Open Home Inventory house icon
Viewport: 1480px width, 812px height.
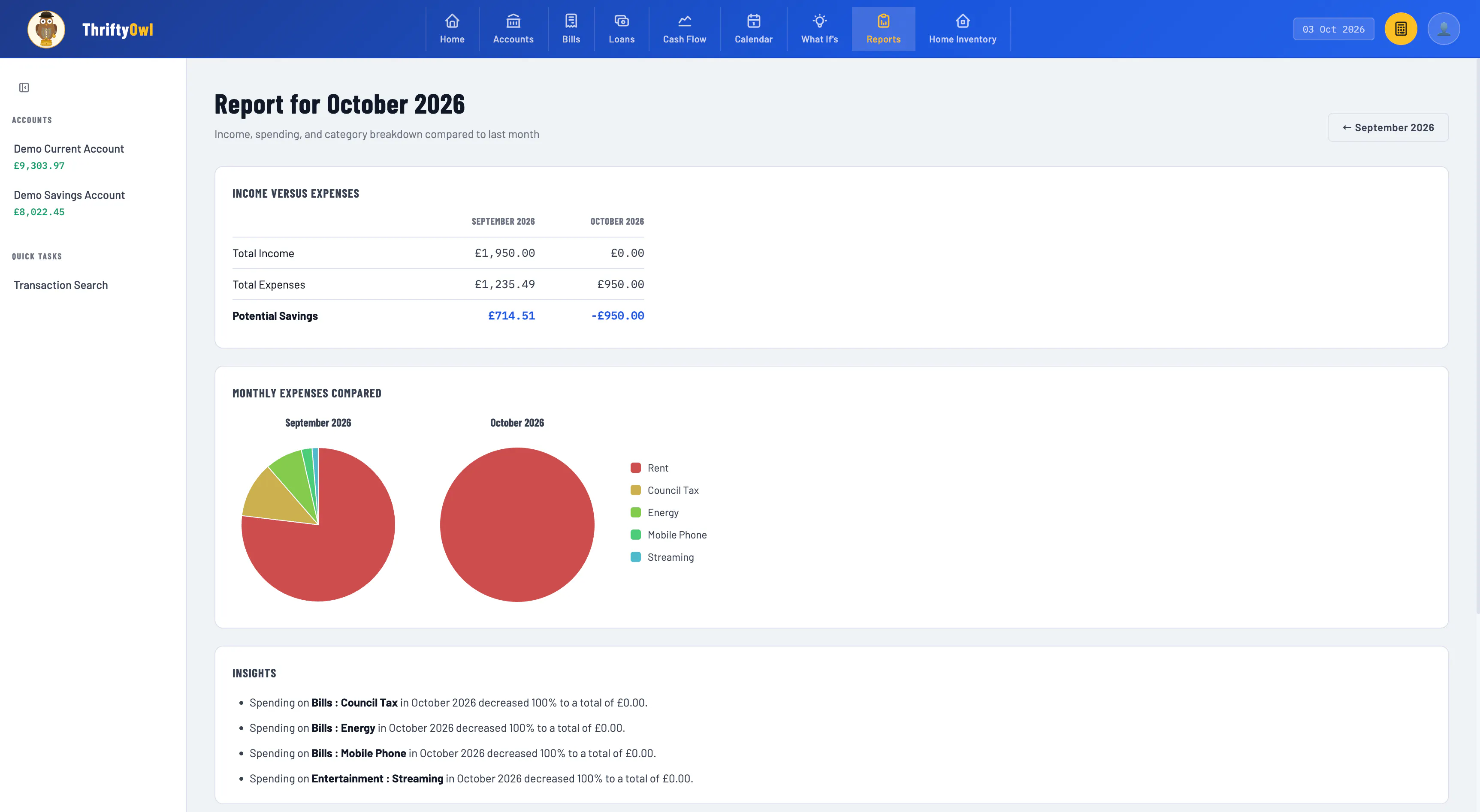963,21
